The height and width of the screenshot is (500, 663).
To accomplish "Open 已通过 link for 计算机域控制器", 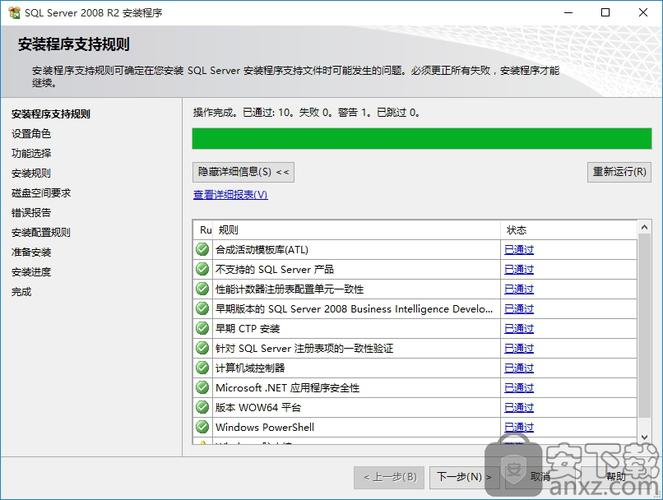I will click(519, 368).
